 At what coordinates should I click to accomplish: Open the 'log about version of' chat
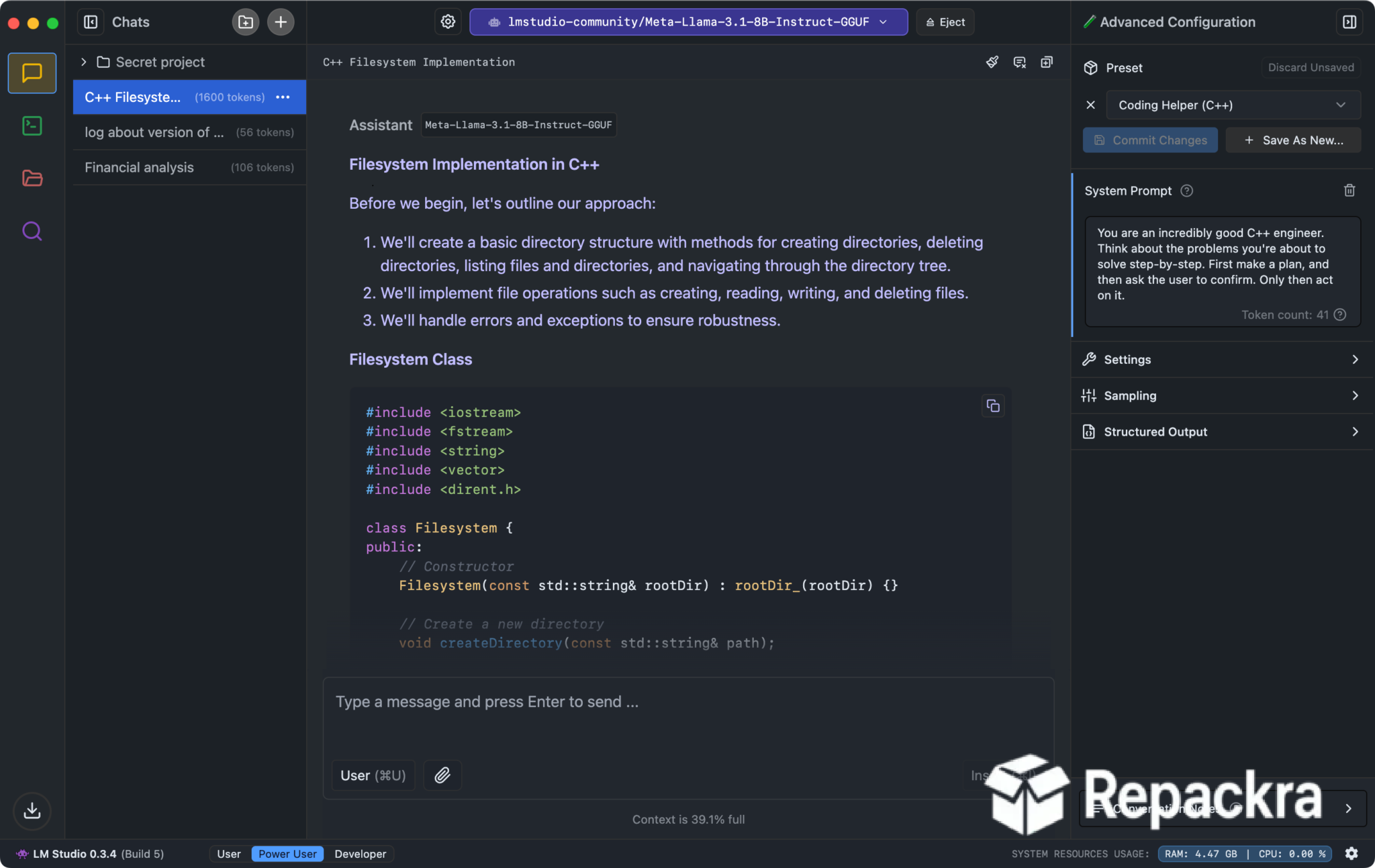pos(189,132)
